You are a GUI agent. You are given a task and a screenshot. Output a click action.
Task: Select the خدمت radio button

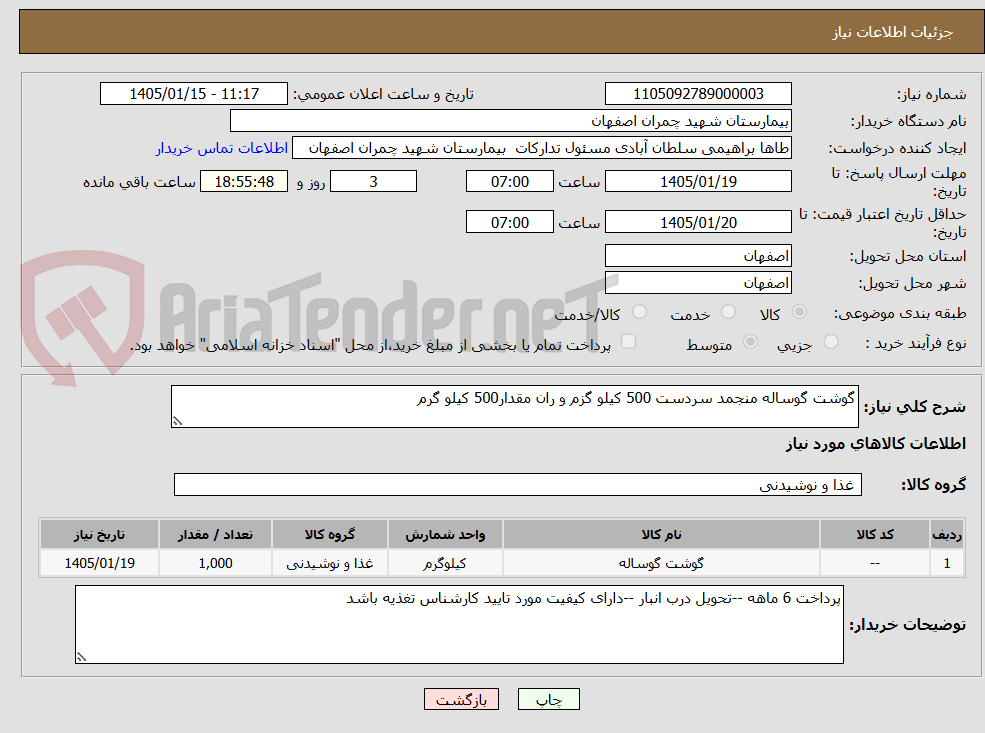click(729, 312)
